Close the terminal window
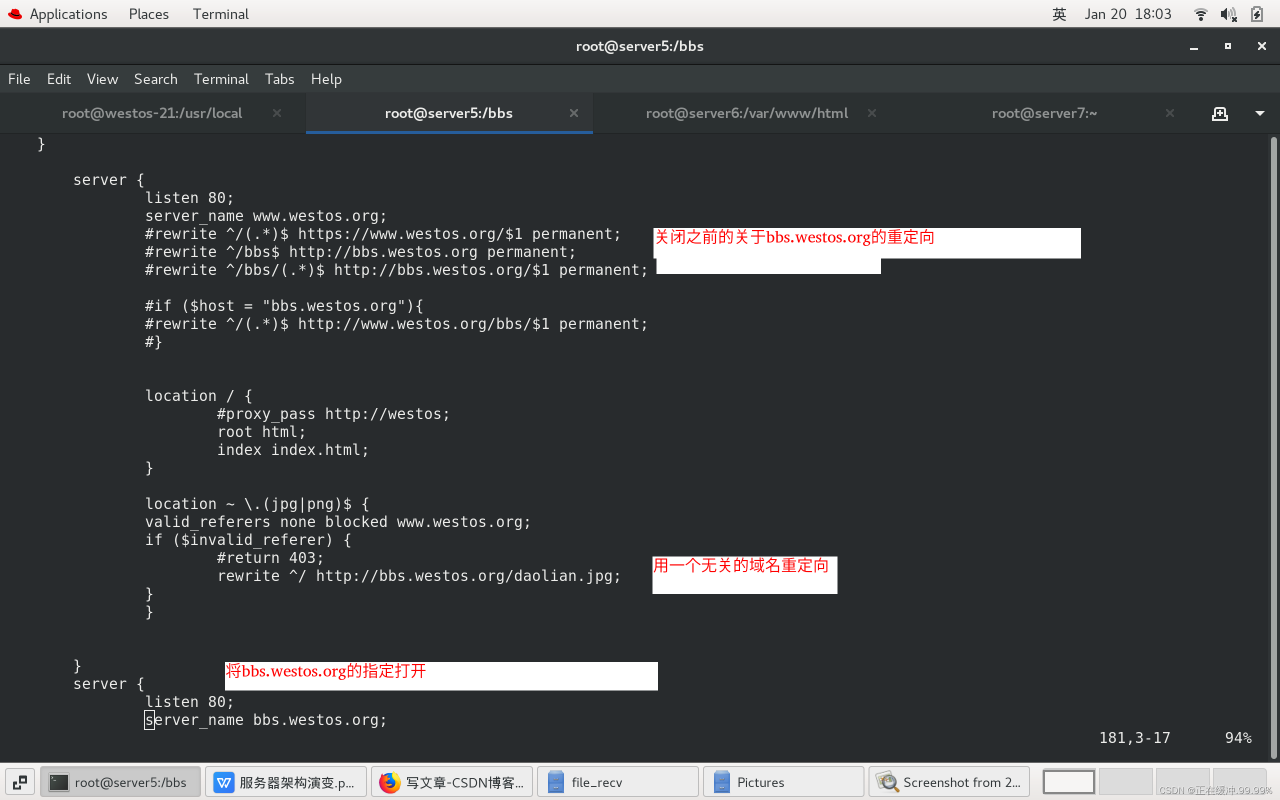Image resolution: width=1280 pixels, height=800 pixels. [x=1261, y=46]
